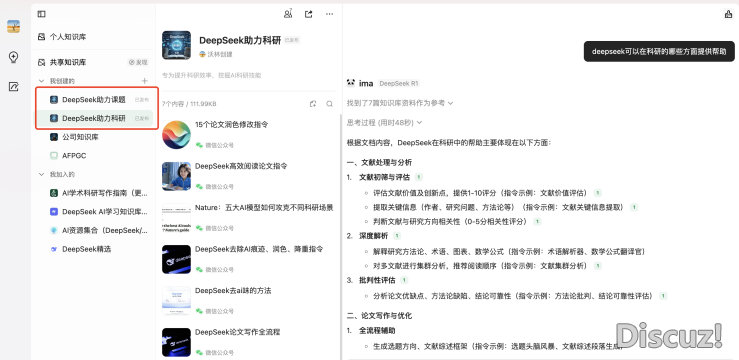739x360 pixels.
Task: Open article DeepSeek去除AI痕迹、润色、降重指令
Action: (x=259, y=249)
